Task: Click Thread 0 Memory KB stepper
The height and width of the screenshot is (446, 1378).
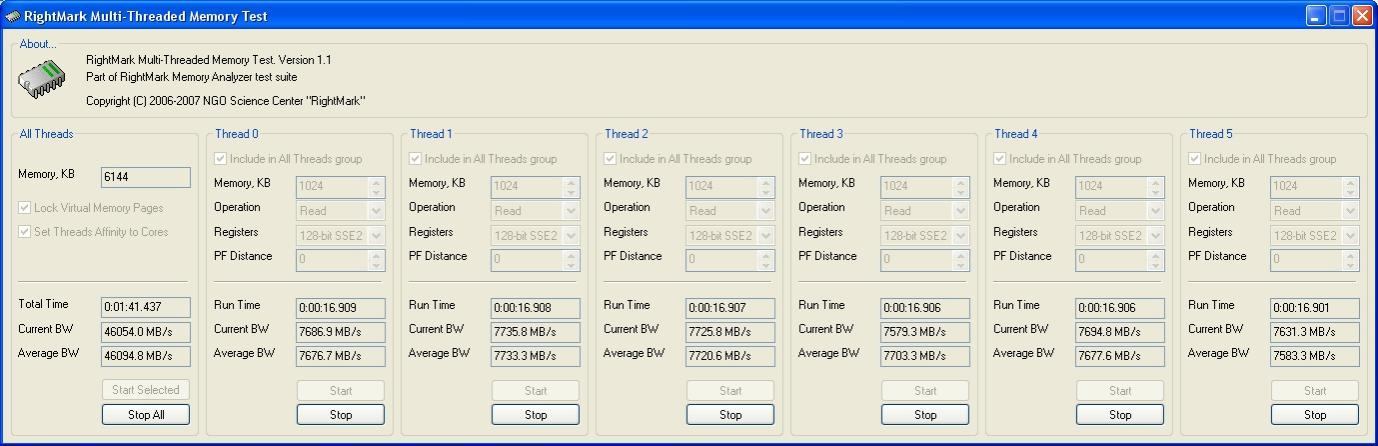Action: (x=376, y=186)
